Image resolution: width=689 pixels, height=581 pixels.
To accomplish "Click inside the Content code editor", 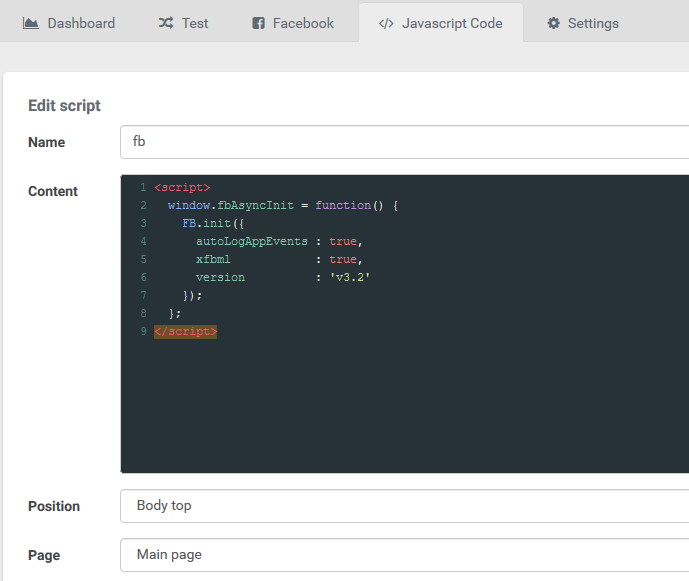I will [x=405, y=324].
